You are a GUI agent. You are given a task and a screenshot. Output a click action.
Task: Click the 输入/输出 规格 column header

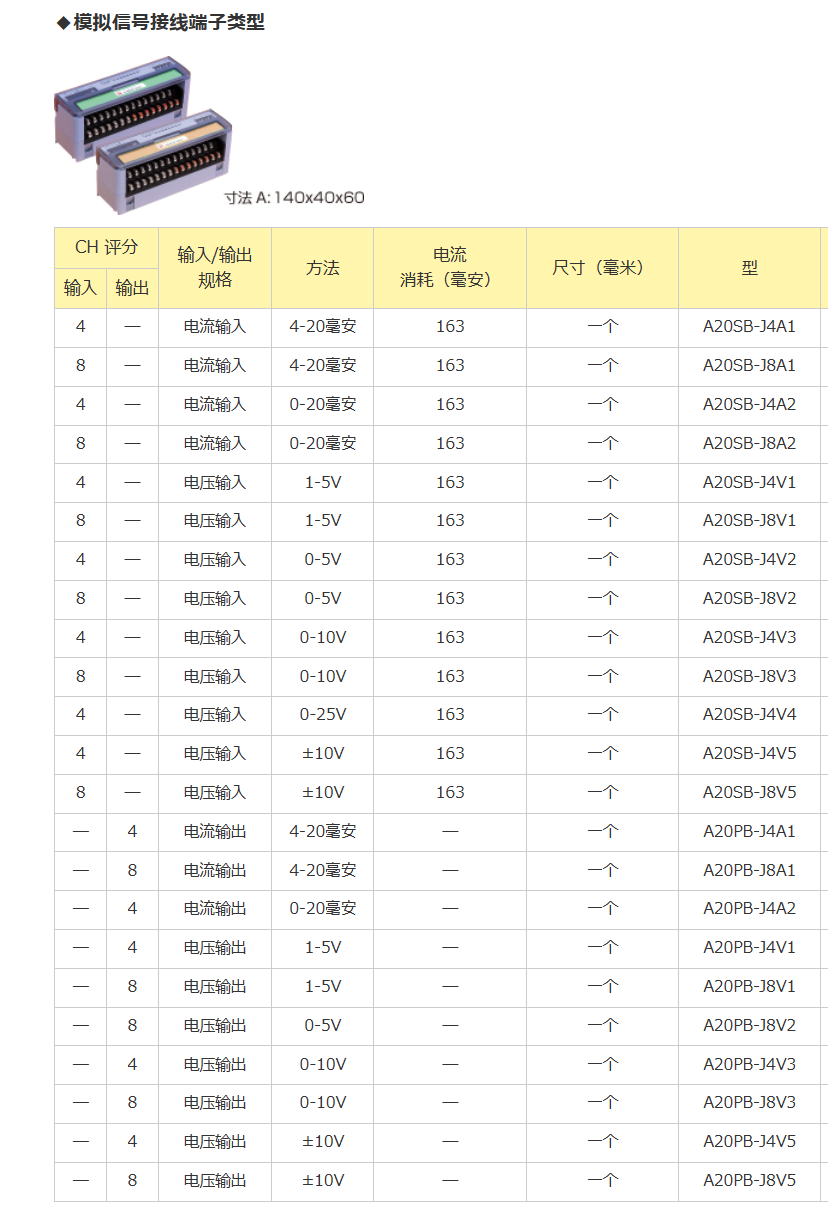215,268
